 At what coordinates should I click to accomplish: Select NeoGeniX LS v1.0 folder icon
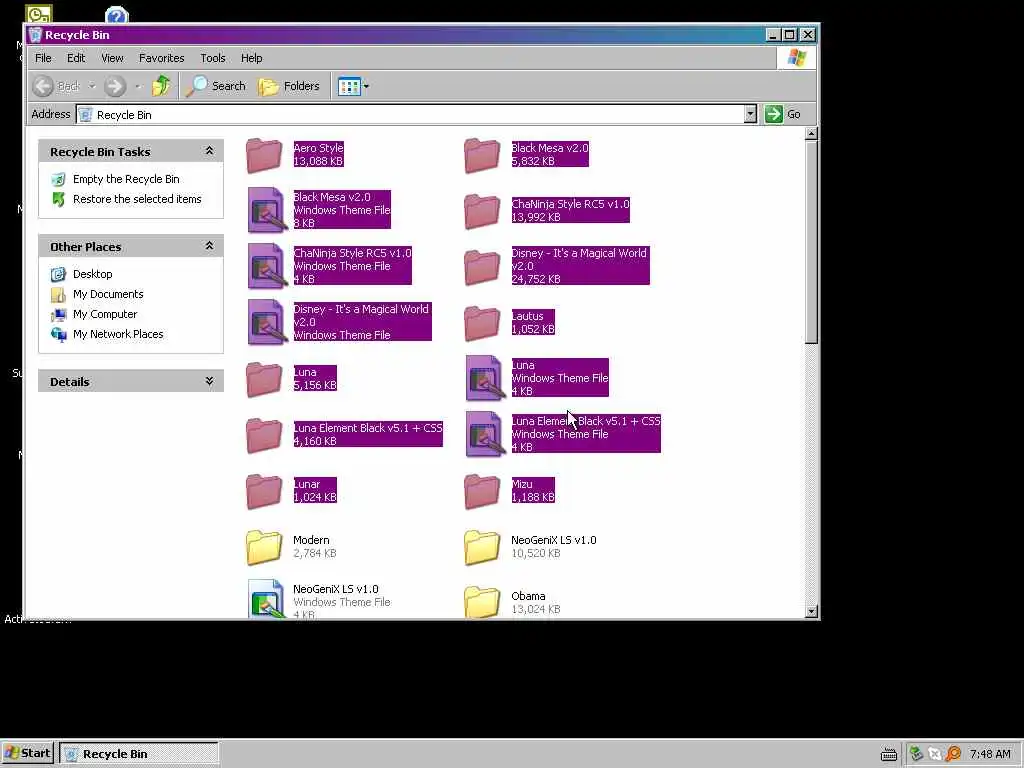click(482, 547)
